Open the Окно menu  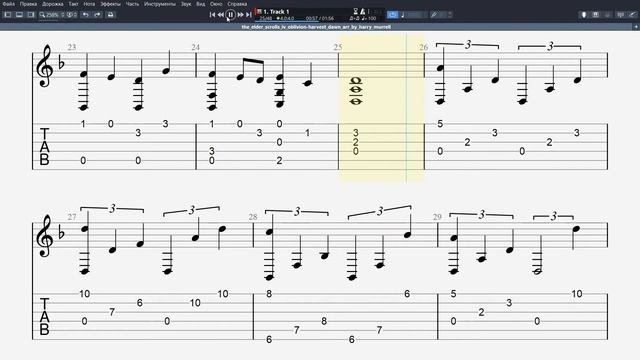(x=216, y=4)
